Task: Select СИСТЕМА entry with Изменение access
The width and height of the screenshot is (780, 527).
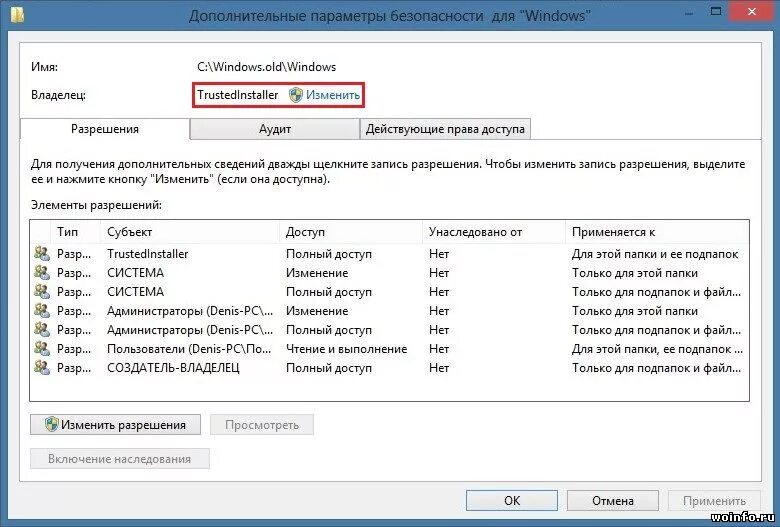Action: [389, 273]
